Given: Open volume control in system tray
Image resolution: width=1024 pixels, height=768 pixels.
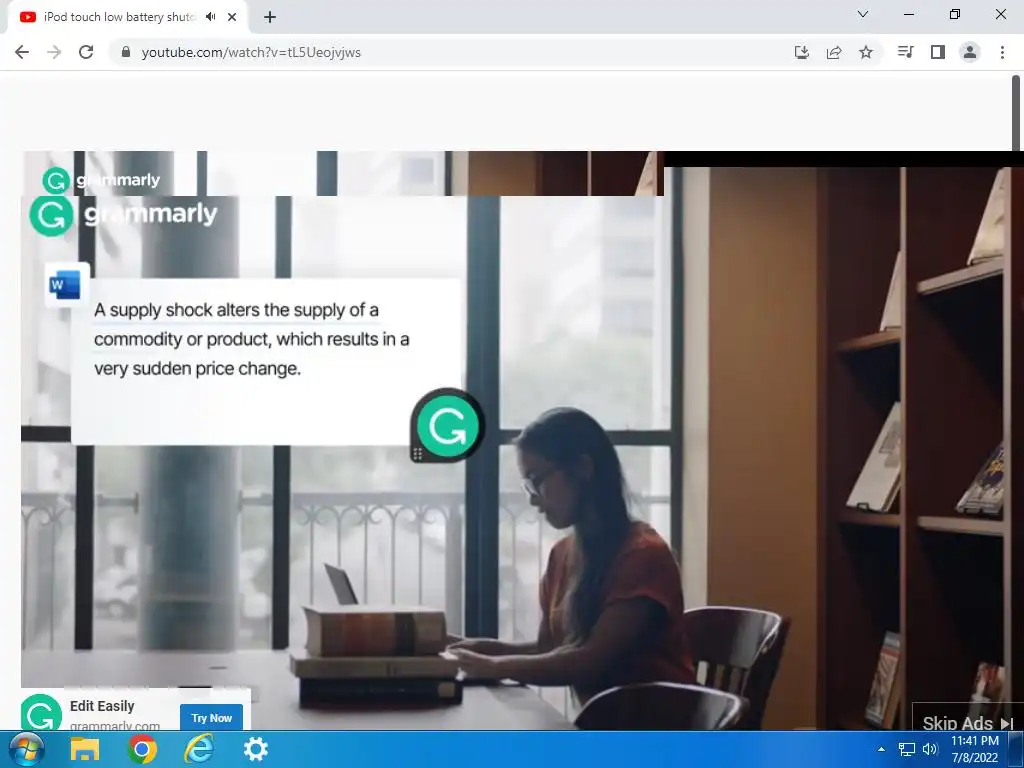Looking at the screenshot, I should [930, 749].
